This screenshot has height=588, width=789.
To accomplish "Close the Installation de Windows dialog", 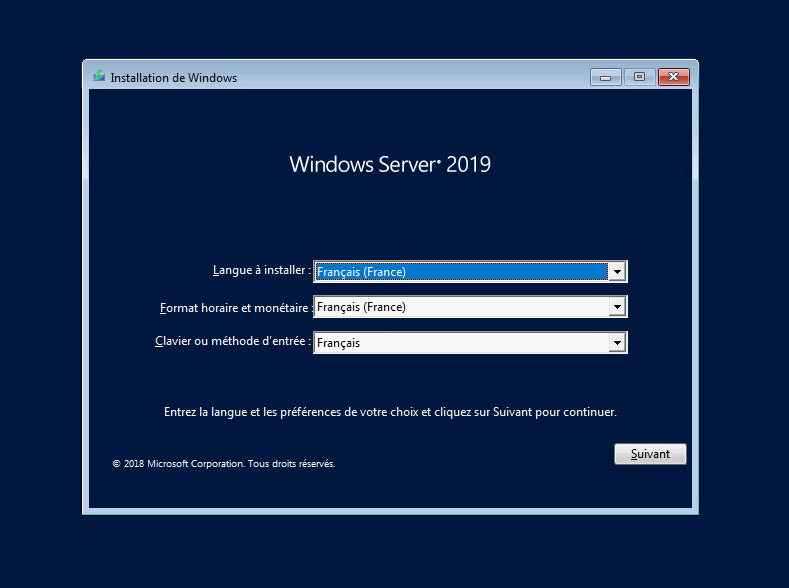I will pos(674,77).
